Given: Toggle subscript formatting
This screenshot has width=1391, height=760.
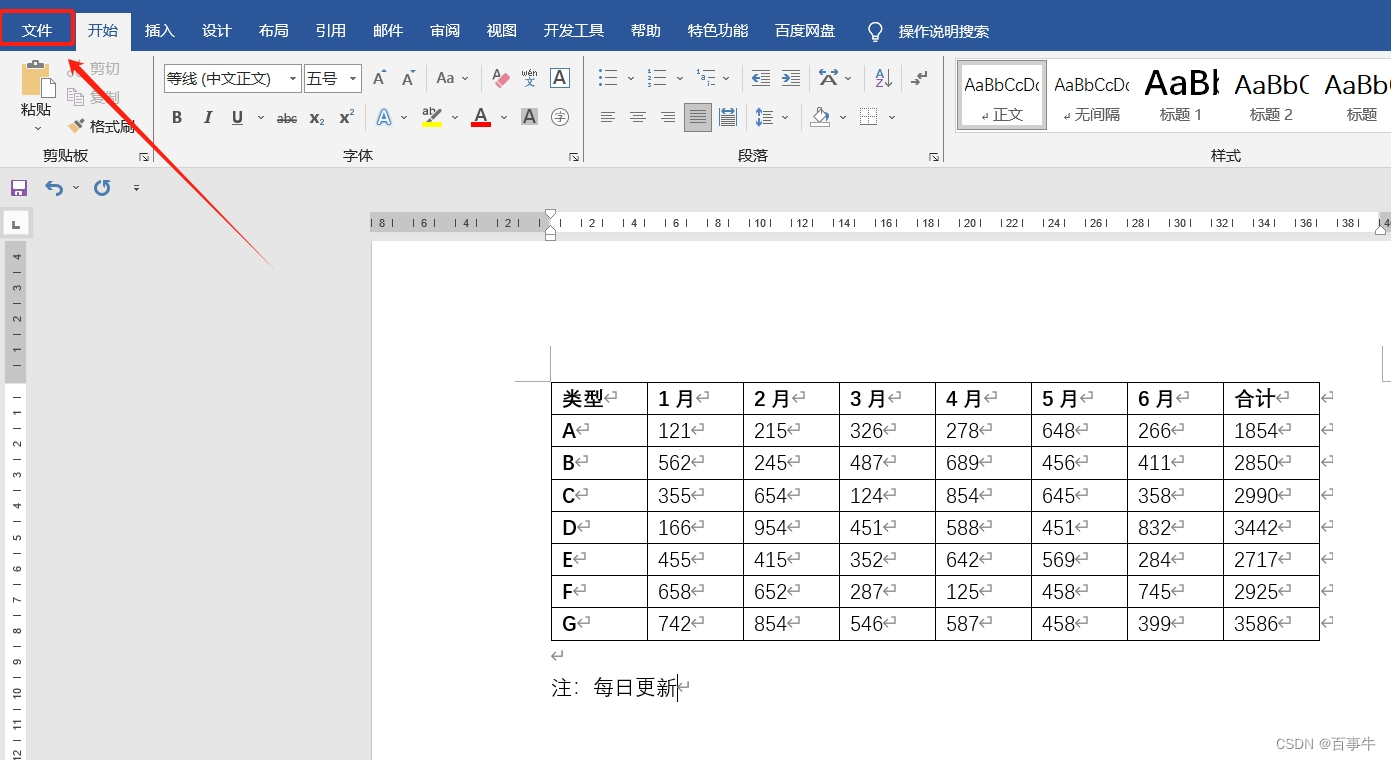Looking at the screenshot, I should [317, 118].
